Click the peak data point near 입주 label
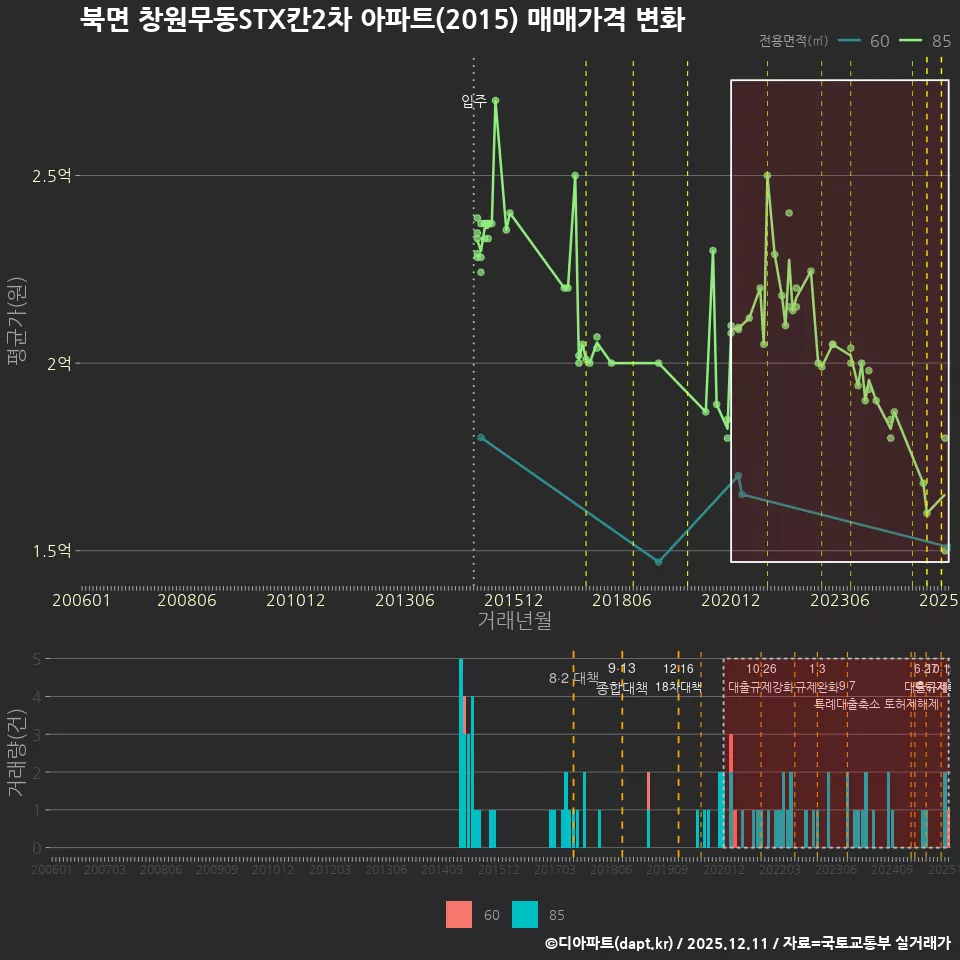 click(x=497, y=101)
